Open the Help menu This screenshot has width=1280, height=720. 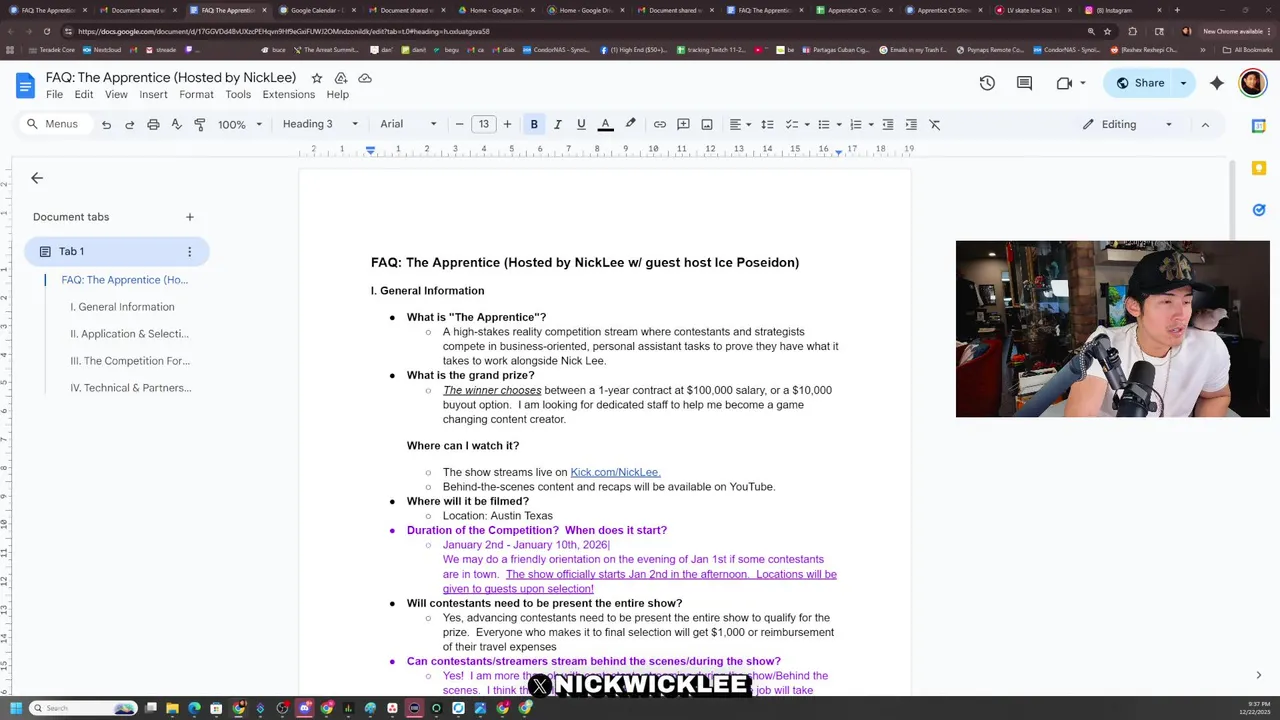[x=338, y=95]
